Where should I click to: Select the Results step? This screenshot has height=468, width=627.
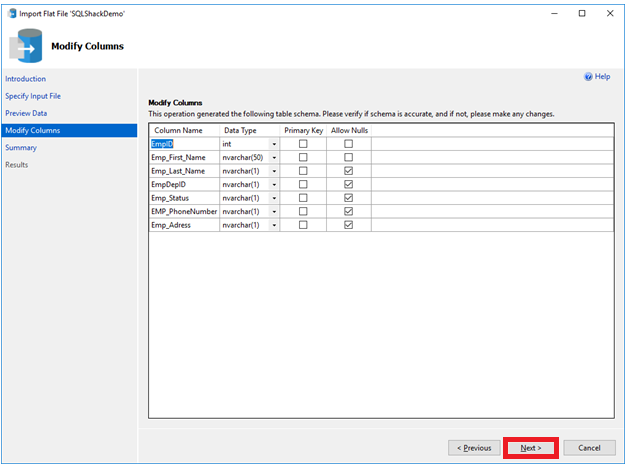coord(16,165)
